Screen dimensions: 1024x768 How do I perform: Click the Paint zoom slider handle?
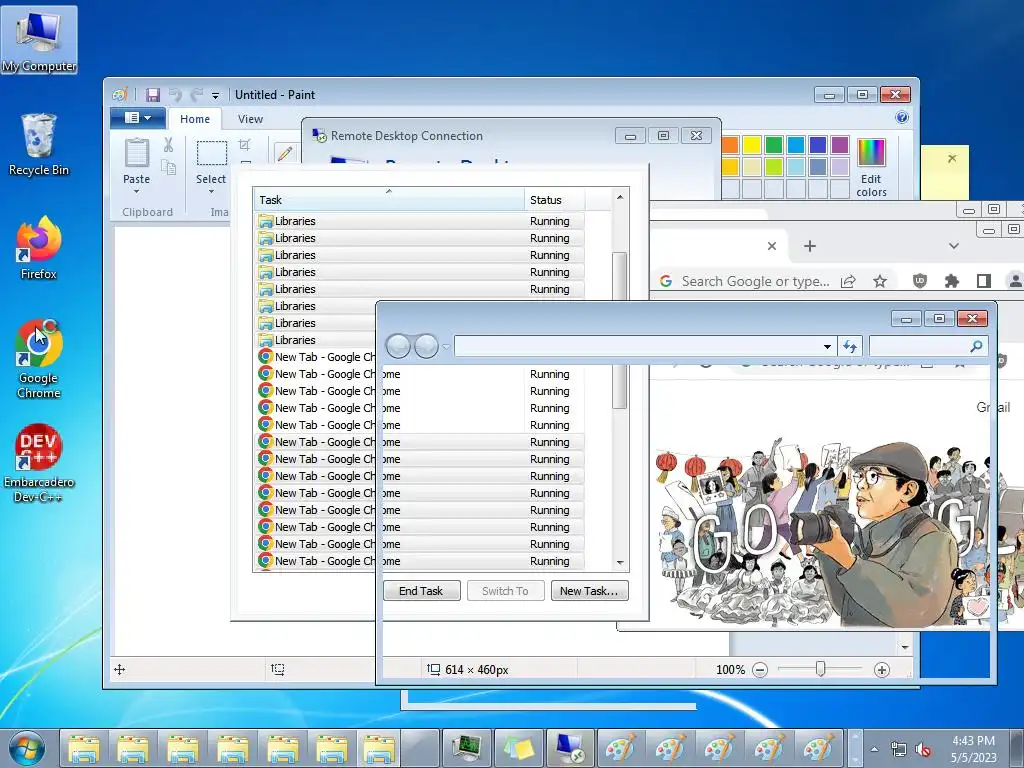click(x=820, y=669)
